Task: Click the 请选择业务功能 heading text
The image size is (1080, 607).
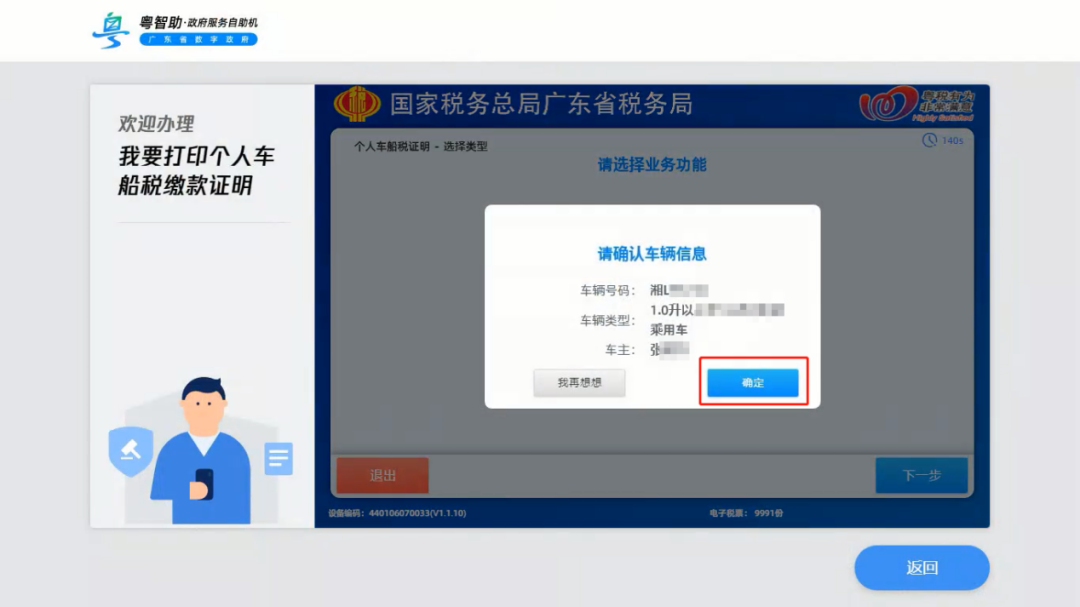Action: pyautogui.click(x=652, y=165)
